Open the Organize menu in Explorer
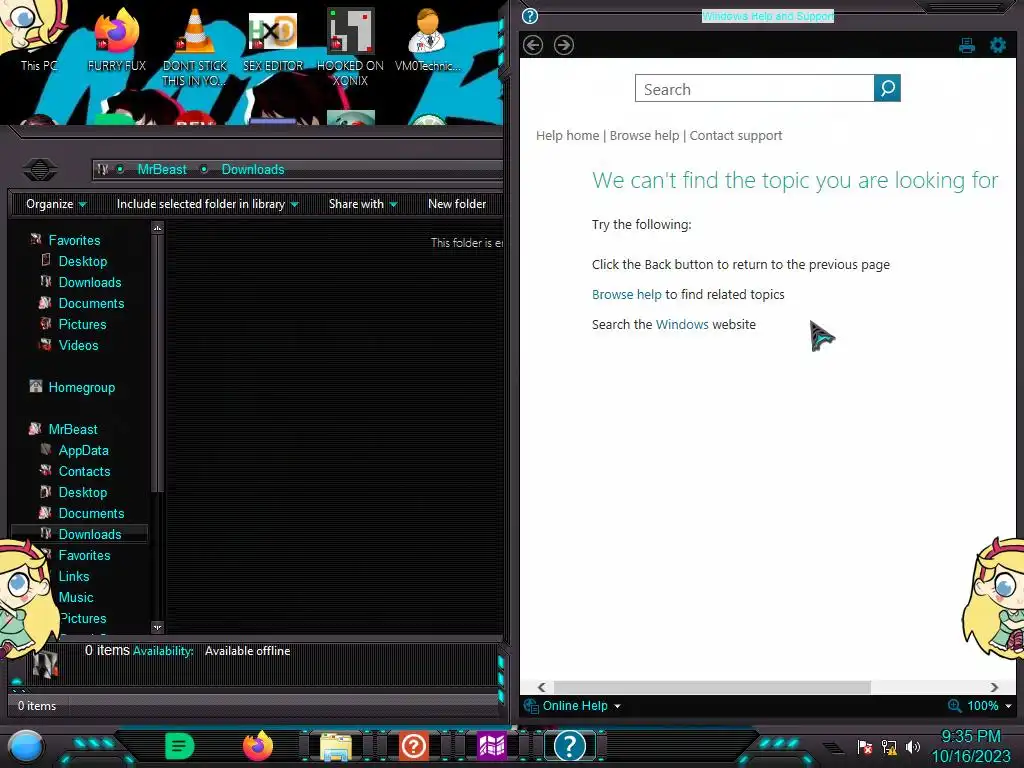 (56, 204)
